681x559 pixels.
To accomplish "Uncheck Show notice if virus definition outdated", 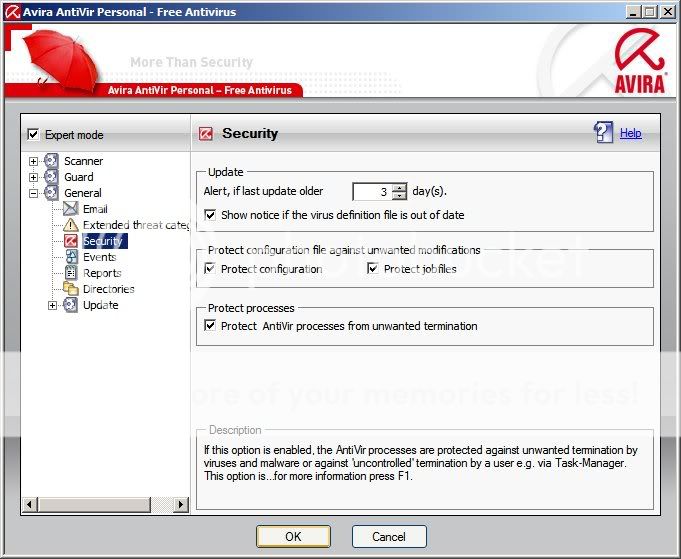I will coord(210,215).
